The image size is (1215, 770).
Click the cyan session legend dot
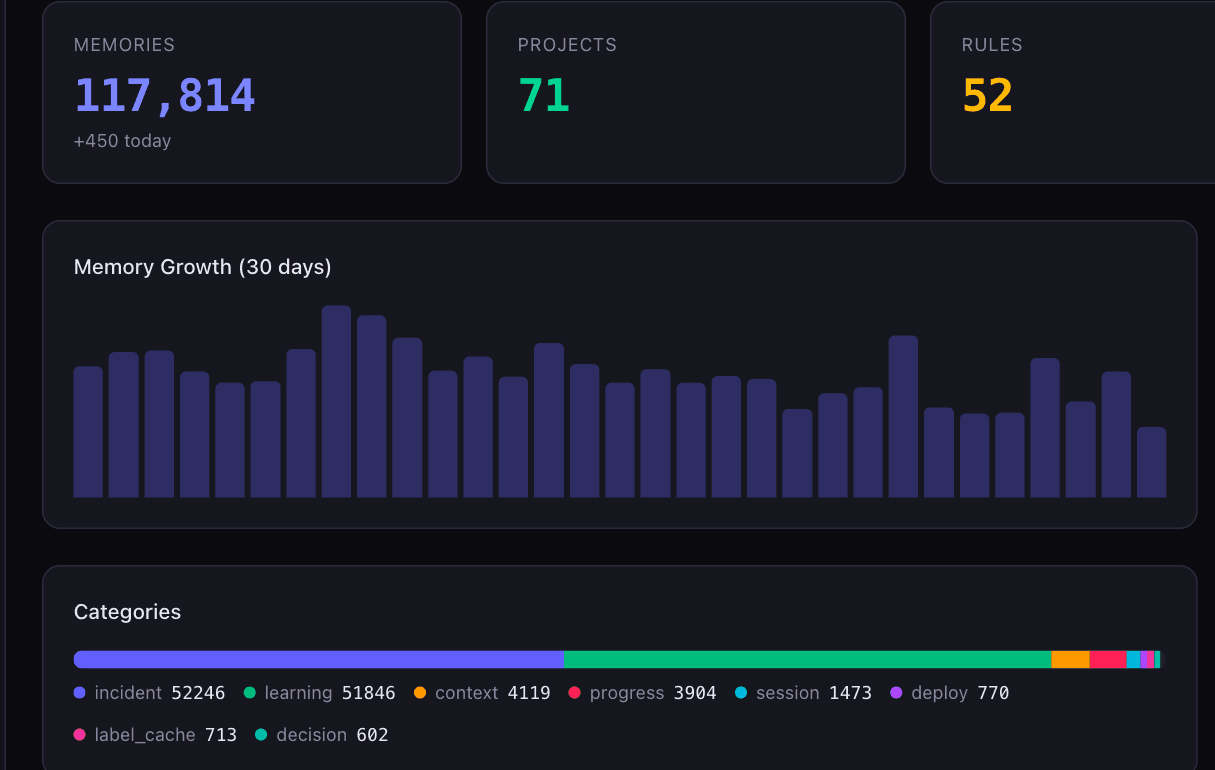pos(741,693)
